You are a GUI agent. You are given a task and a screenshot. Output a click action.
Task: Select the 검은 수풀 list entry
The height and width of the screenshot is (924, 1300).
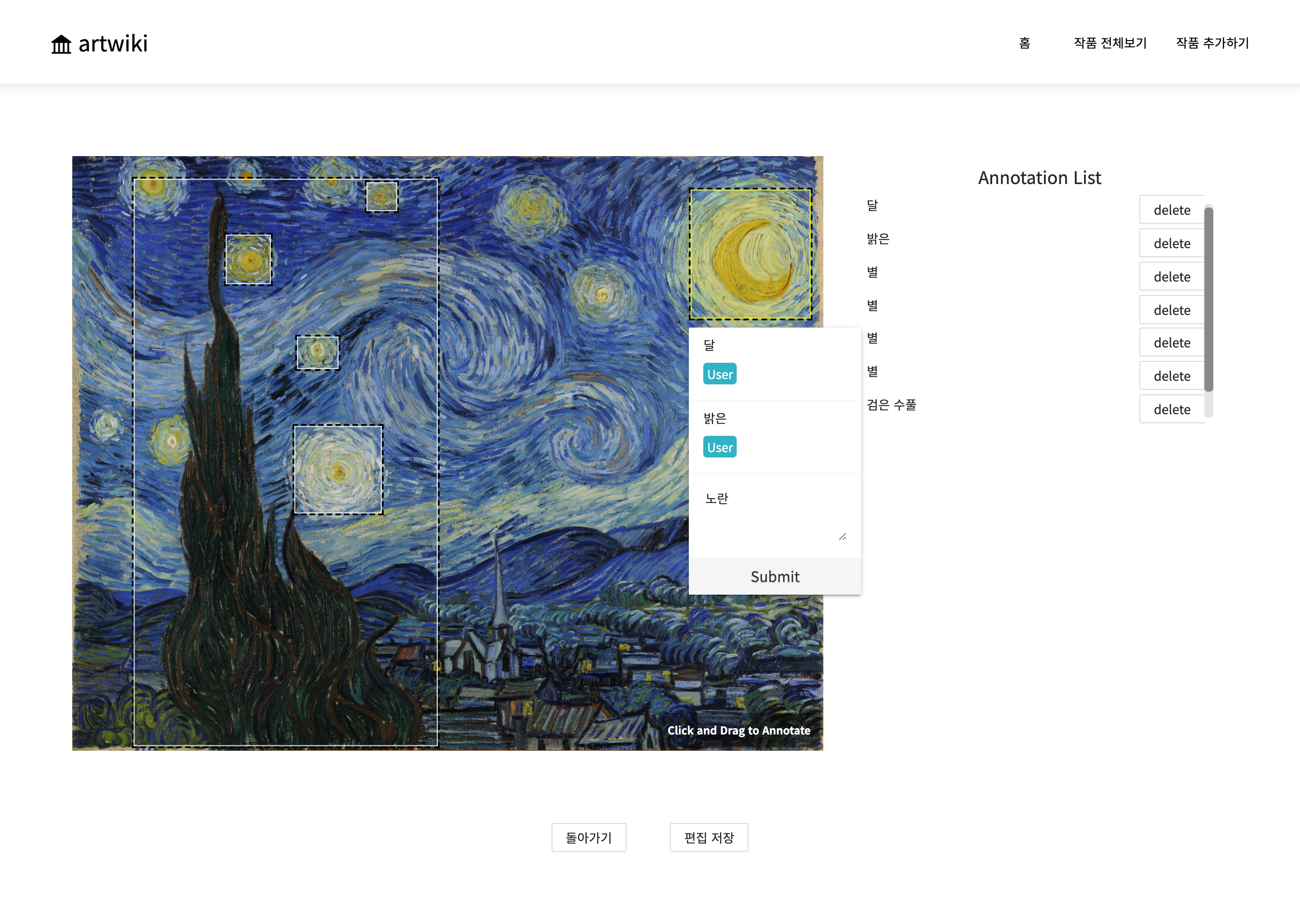tap(891, 405)
